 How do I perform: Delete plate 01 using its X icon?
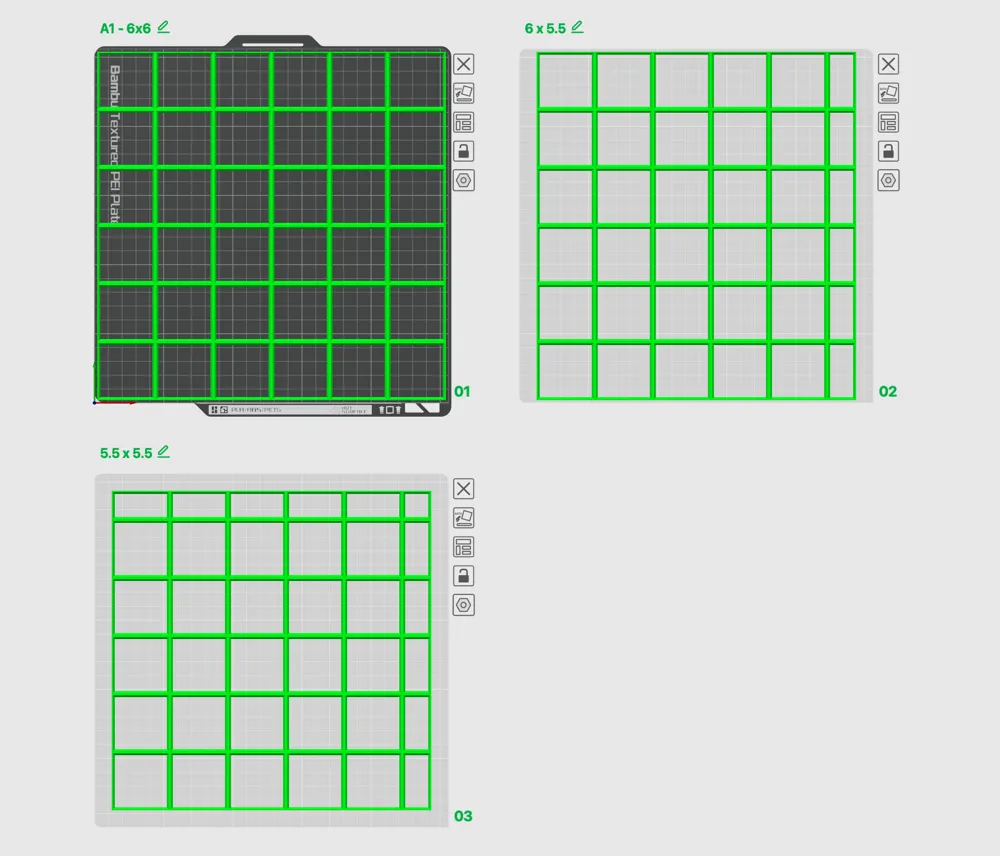[463, 64]
